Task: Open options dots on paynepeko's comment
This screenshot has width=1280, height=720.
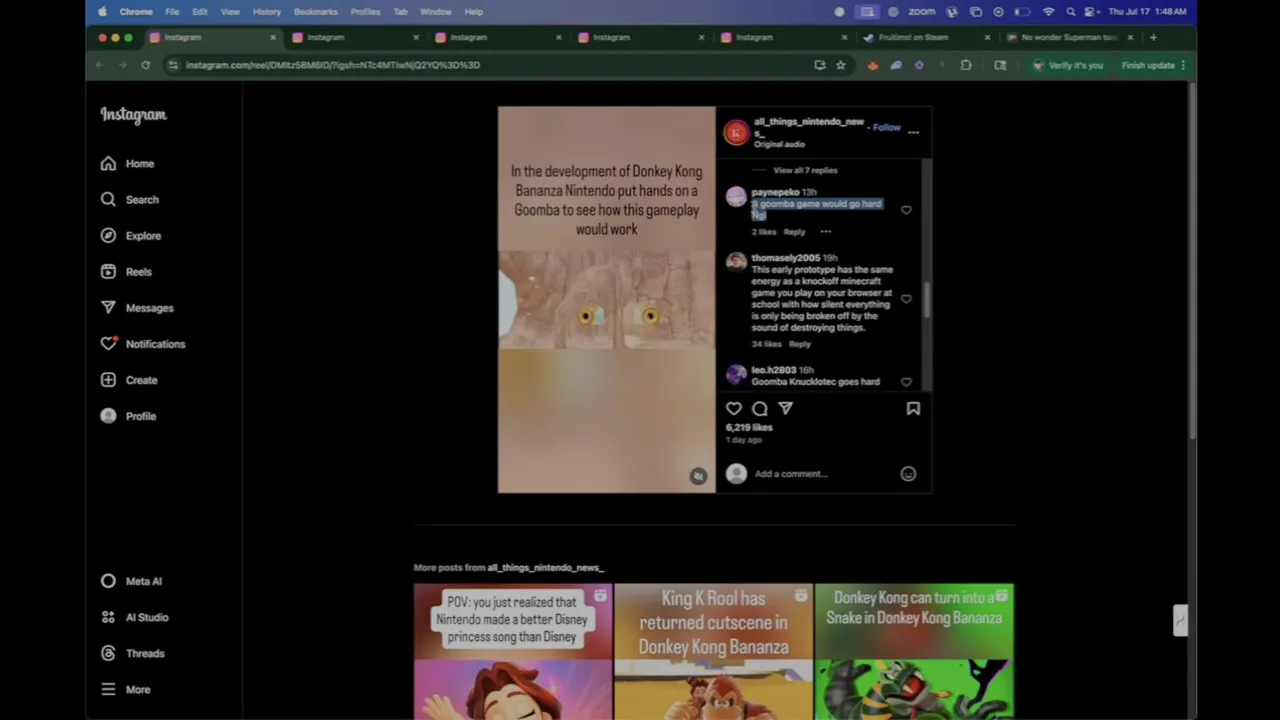Action: point(826,232)
